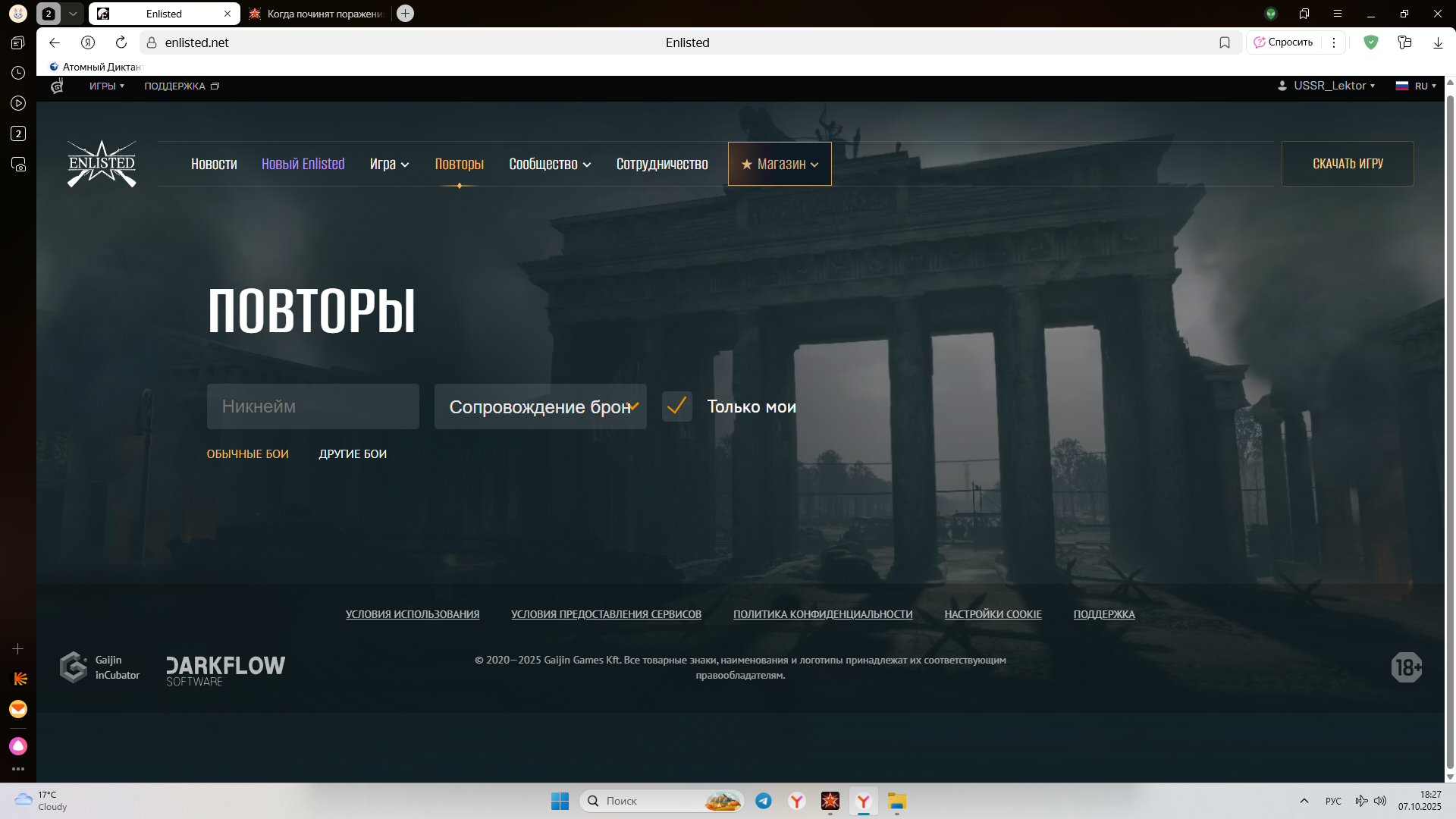Click the green shield protection icon
Viewport: 1456px width, 819px height.
tap(1370, 42)
